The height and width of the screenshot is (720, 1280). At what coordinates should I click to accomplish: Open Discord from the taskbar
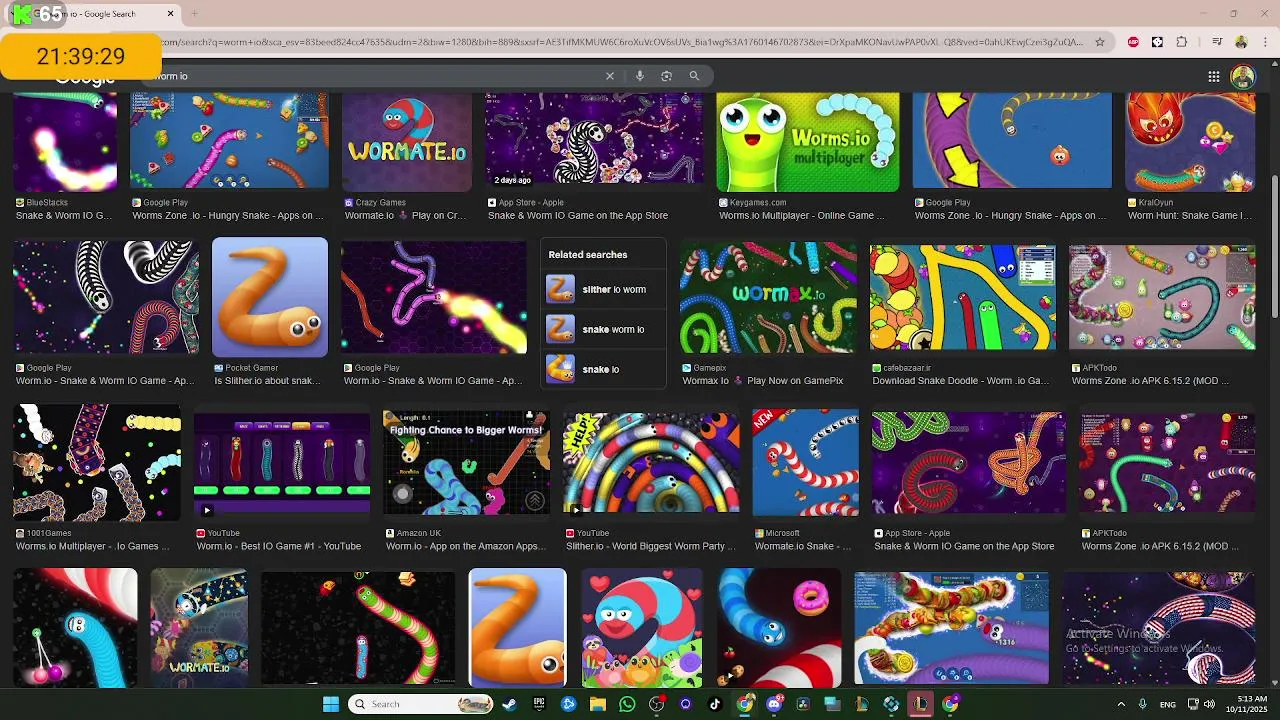coord(774,704)
